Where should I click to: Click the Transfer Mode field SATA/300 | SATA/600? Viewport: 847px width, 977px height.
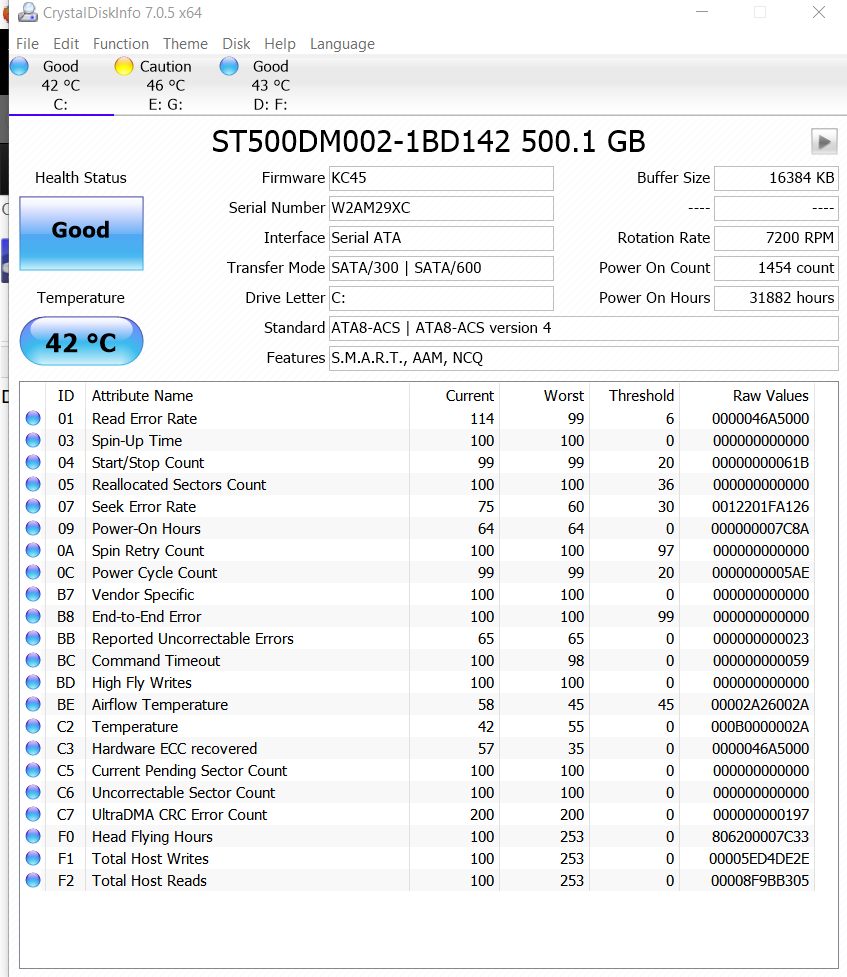(441, 268)
